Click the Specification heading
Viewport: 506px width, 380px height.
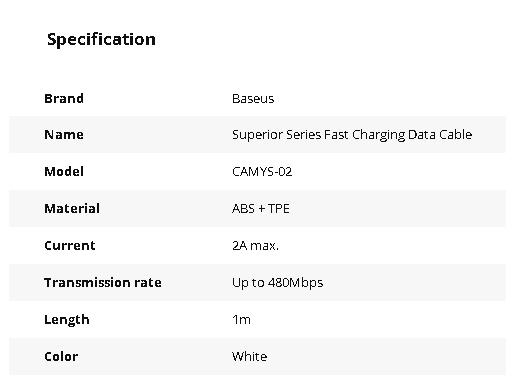101,40
